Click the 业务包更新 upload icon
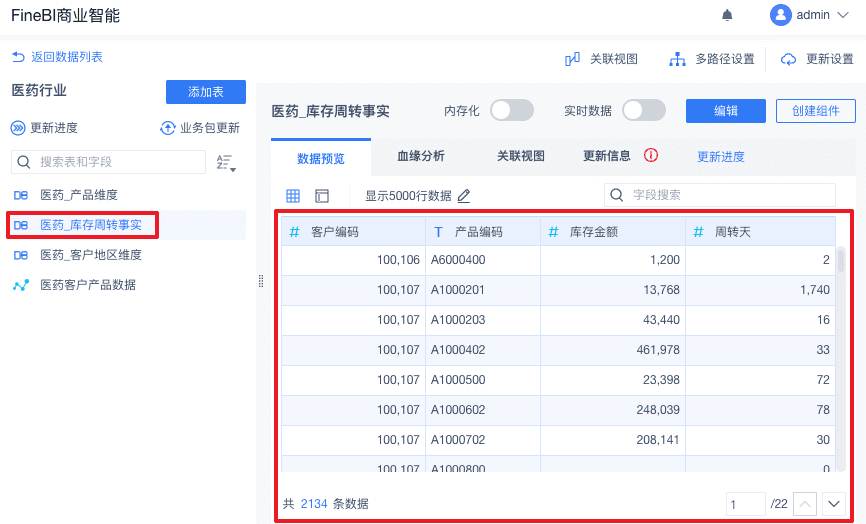 [x=167, y=128]
